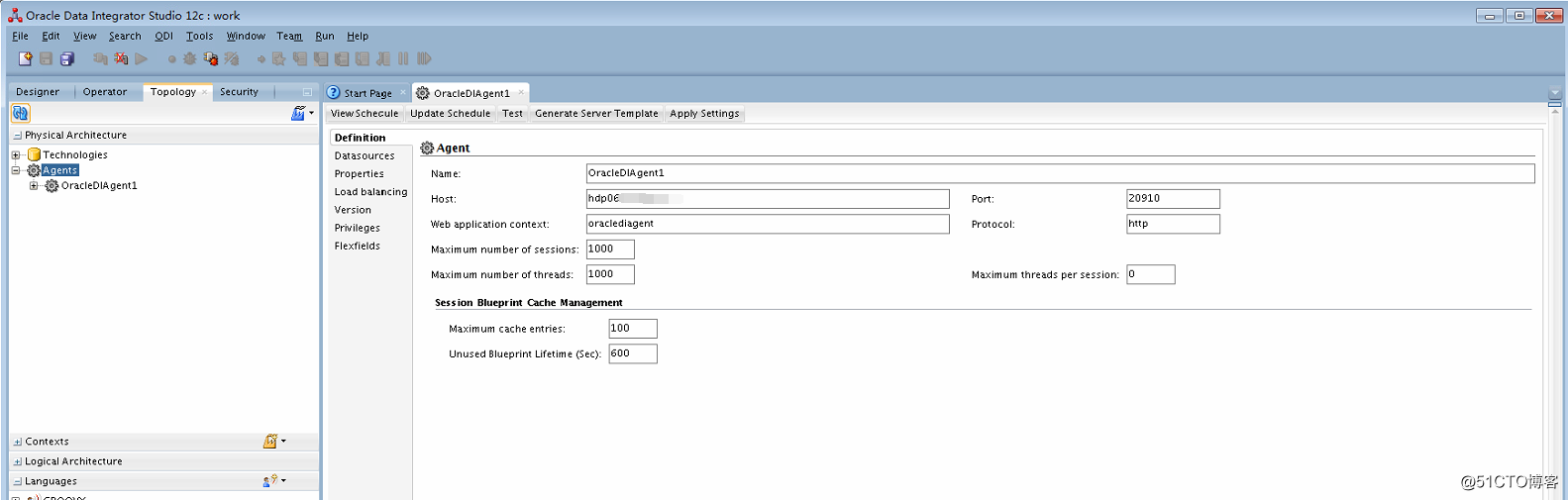1568x500 pixels.
Task: Open dropdown arrow next to Languages icon
Action: click(x=283, y=480)
